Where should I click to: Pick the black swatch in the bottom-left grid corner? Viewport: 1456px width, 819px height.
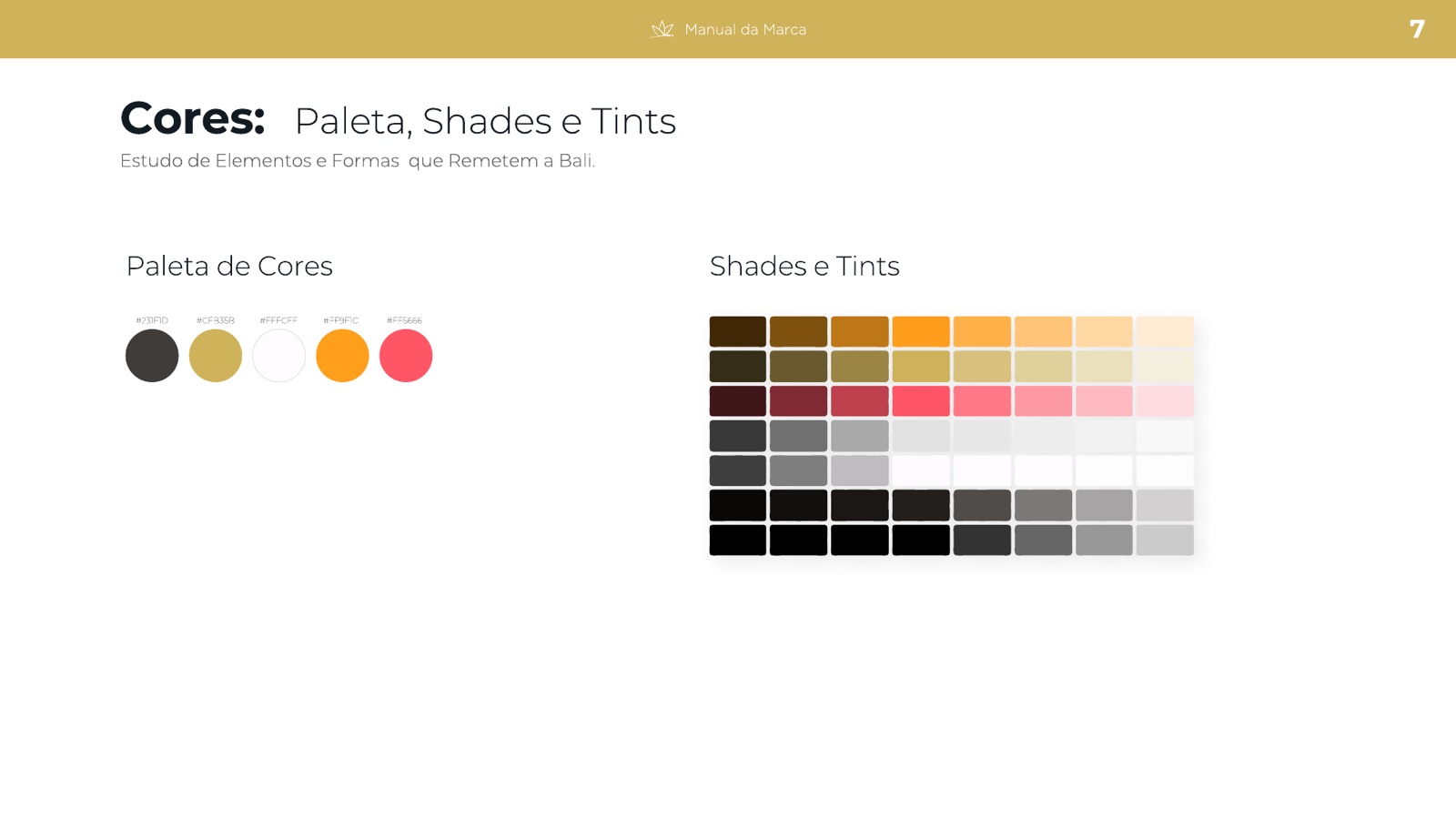tap(738, 540)
